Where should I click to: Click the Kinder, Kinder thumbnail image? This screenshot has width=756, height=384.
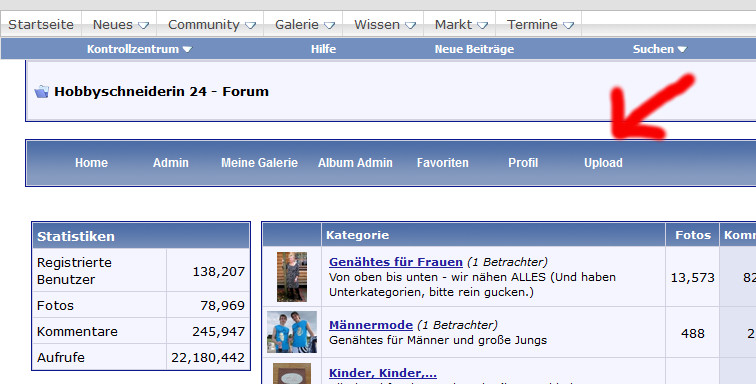coord(292,374)
